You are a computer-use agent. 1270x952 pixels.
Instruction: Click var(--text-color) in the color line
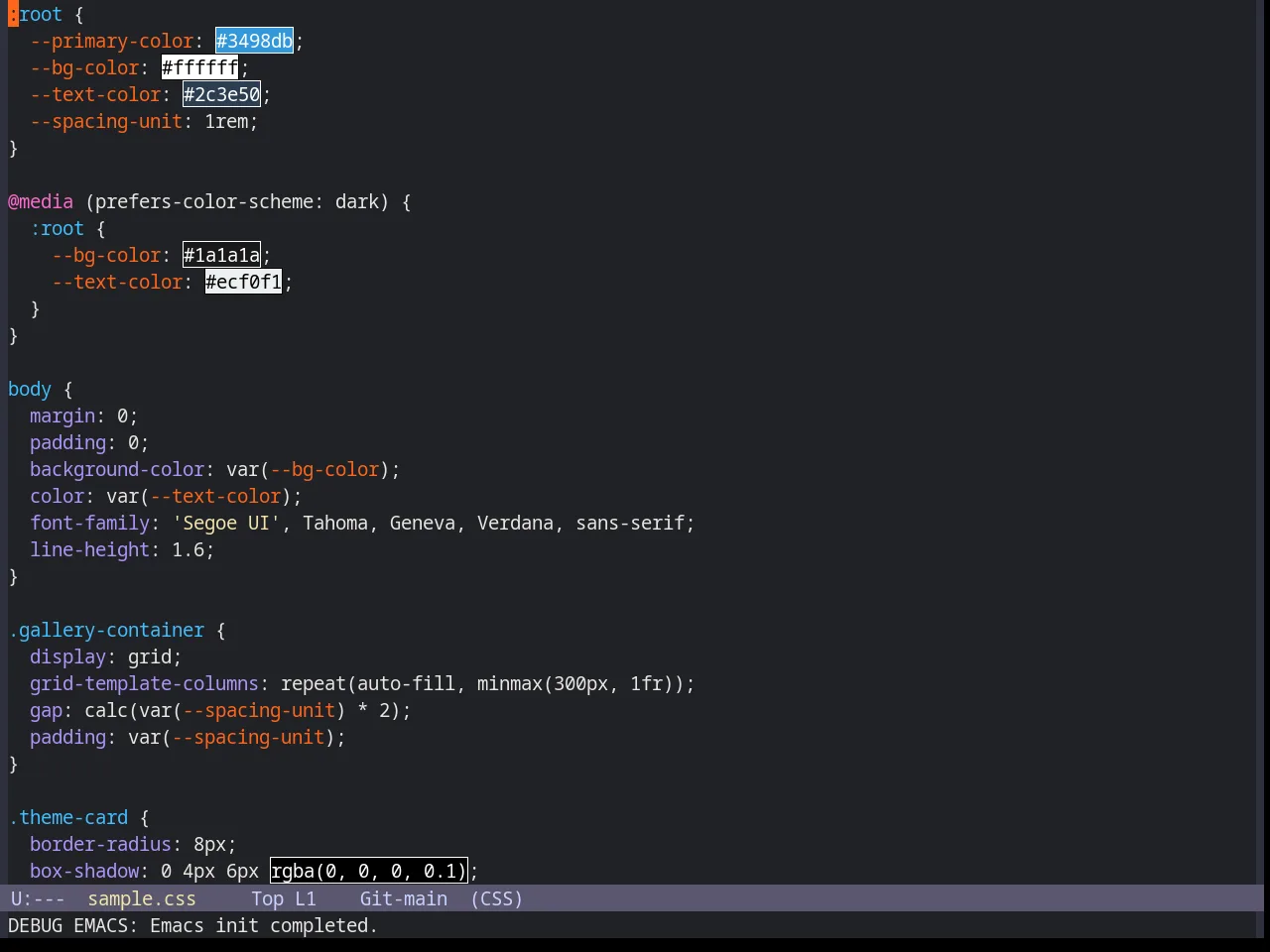click(198, 496)
